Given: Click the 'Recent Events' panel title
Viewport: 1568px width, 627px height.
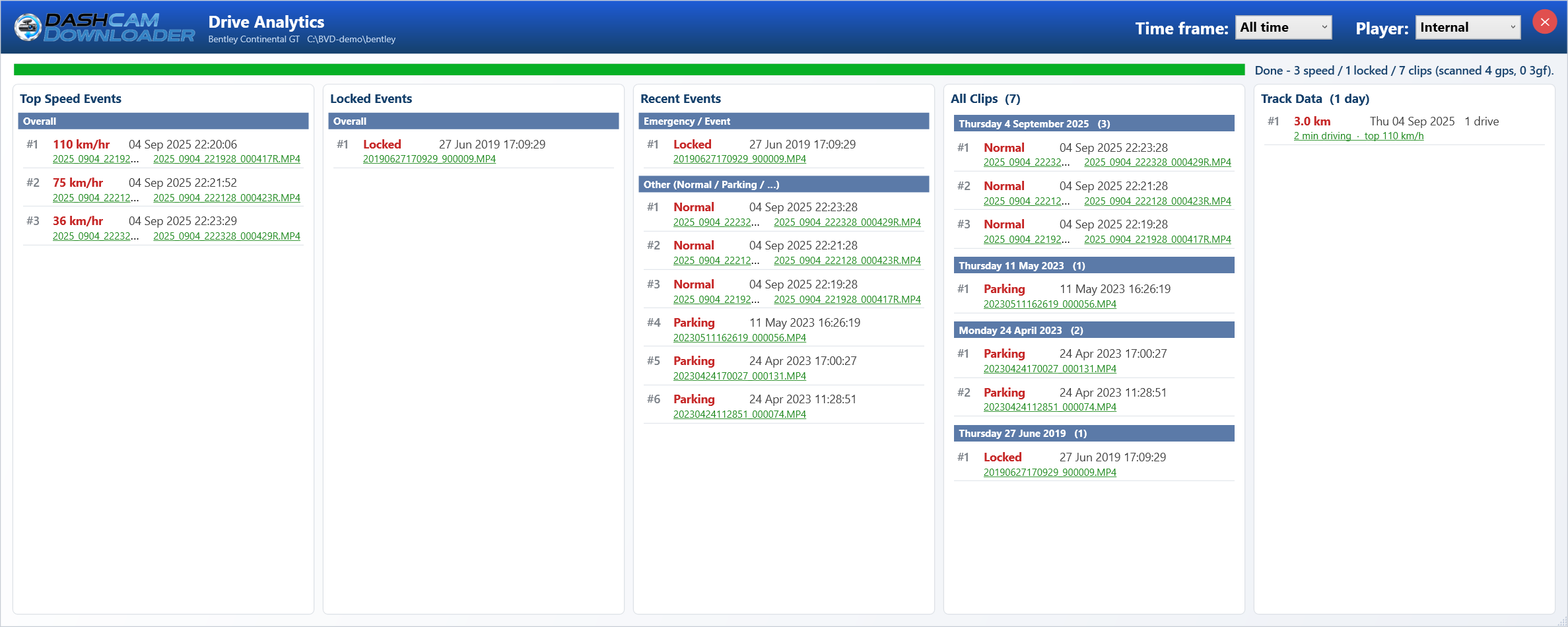Looking at the screenshot, I should point(681,99).
